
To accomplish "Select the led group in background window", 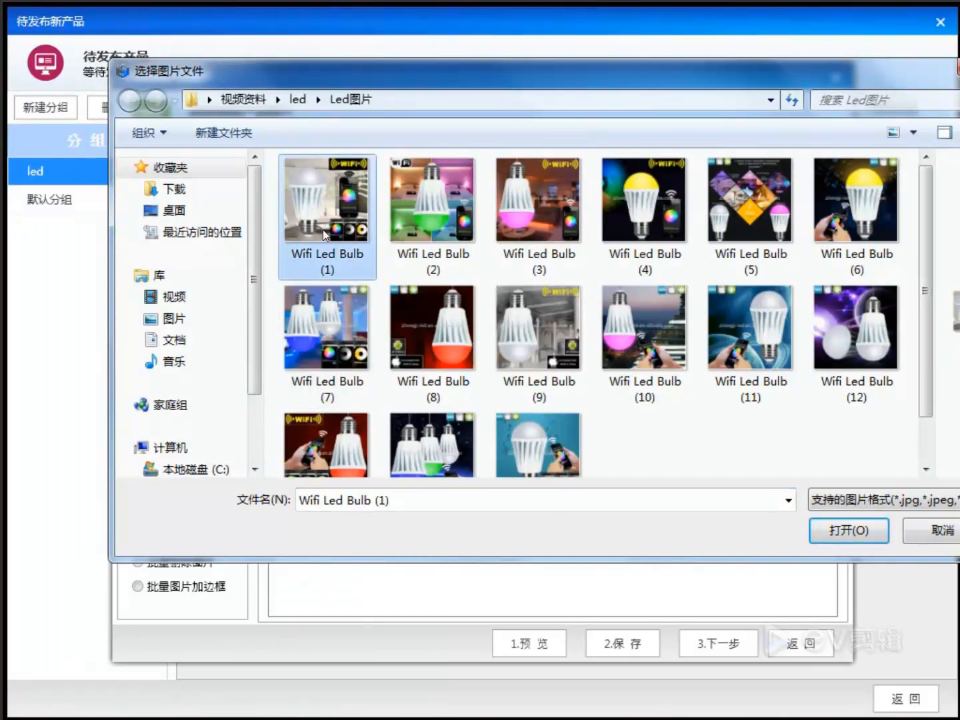I will [58, 171].
